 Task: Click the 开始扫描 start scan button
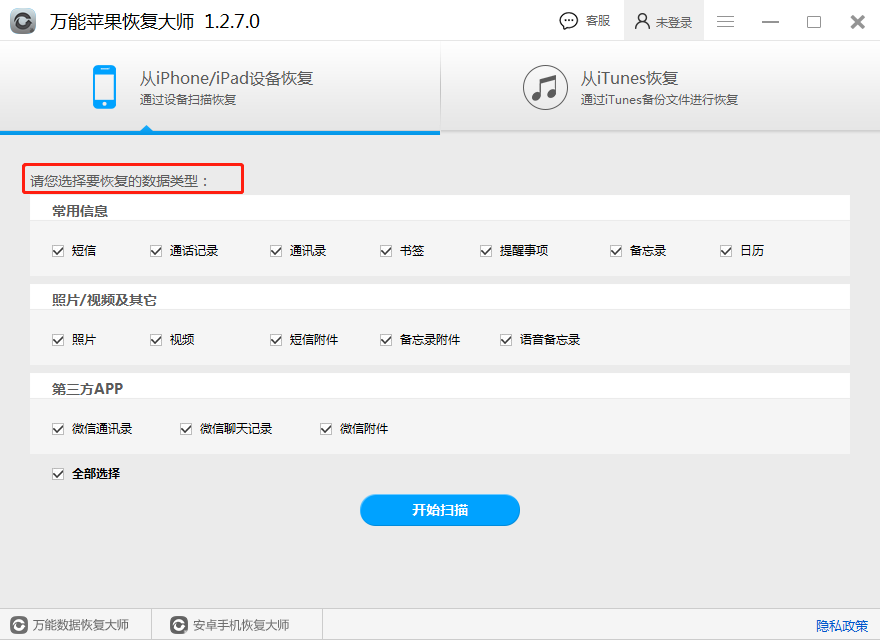[440, 510]
